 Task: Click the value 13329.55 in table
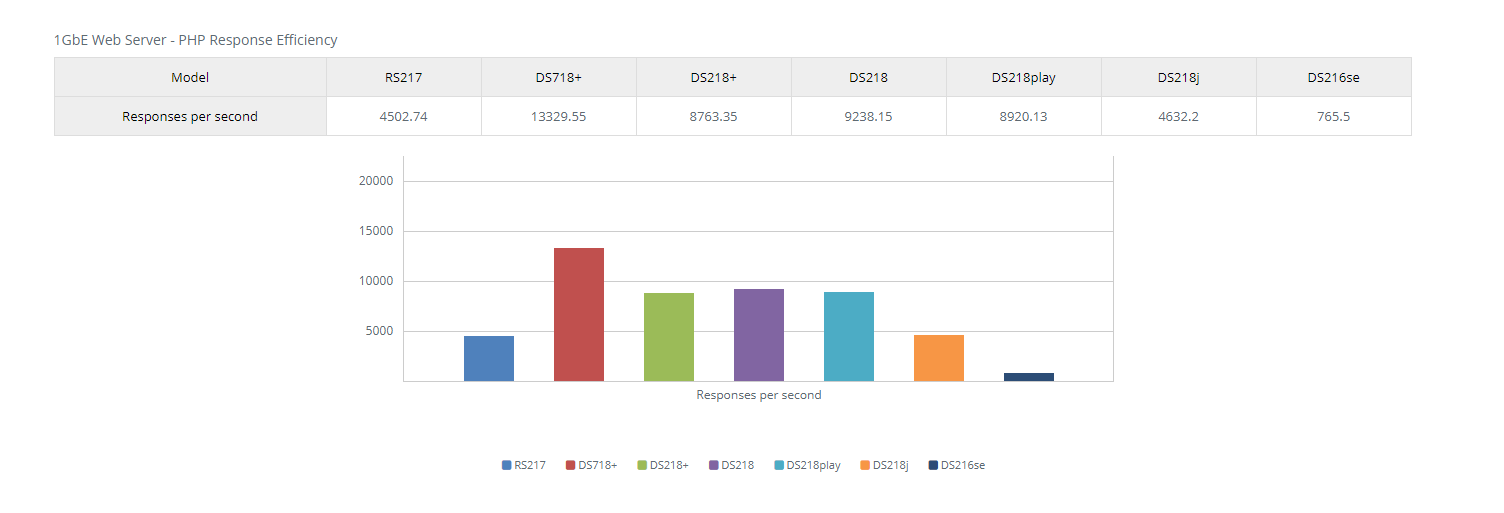(x=559, y=116)
